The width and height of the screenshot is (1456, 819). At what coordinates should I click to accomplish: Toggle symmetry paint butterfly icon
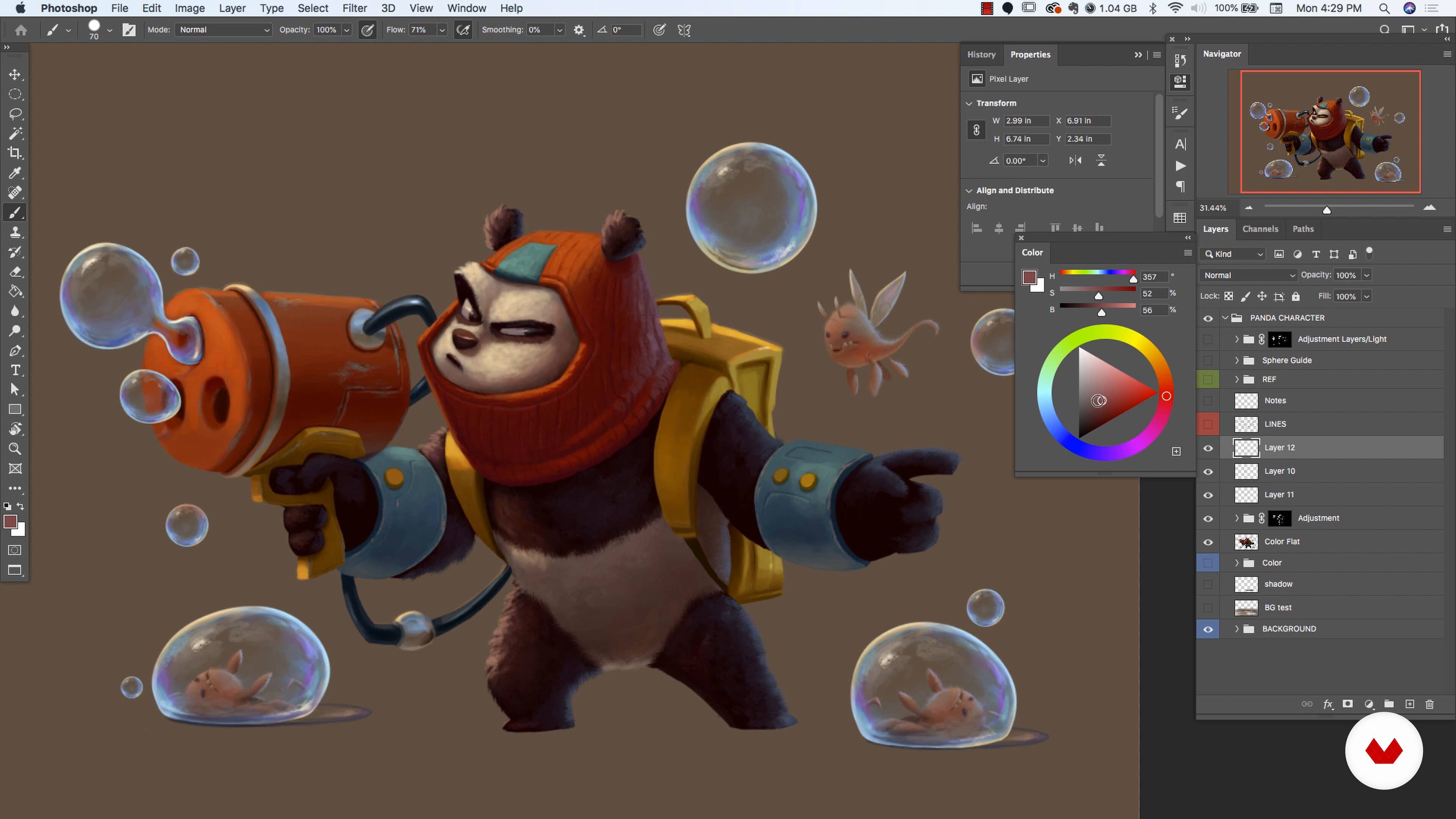[x=684, y=30]
